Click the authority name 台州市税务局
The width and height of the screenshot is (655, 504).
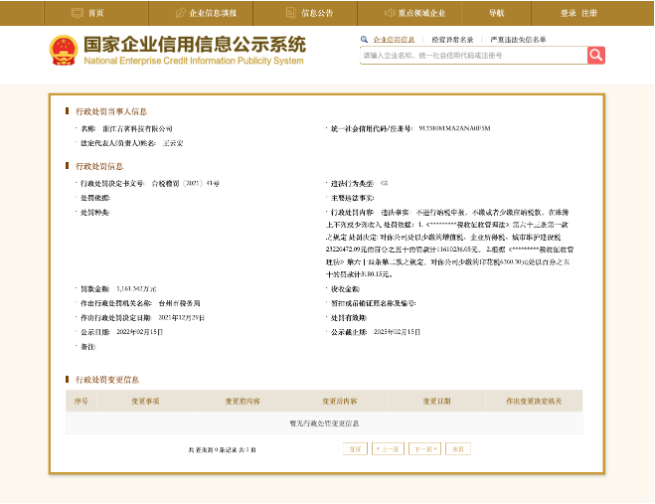click(179, 303)
